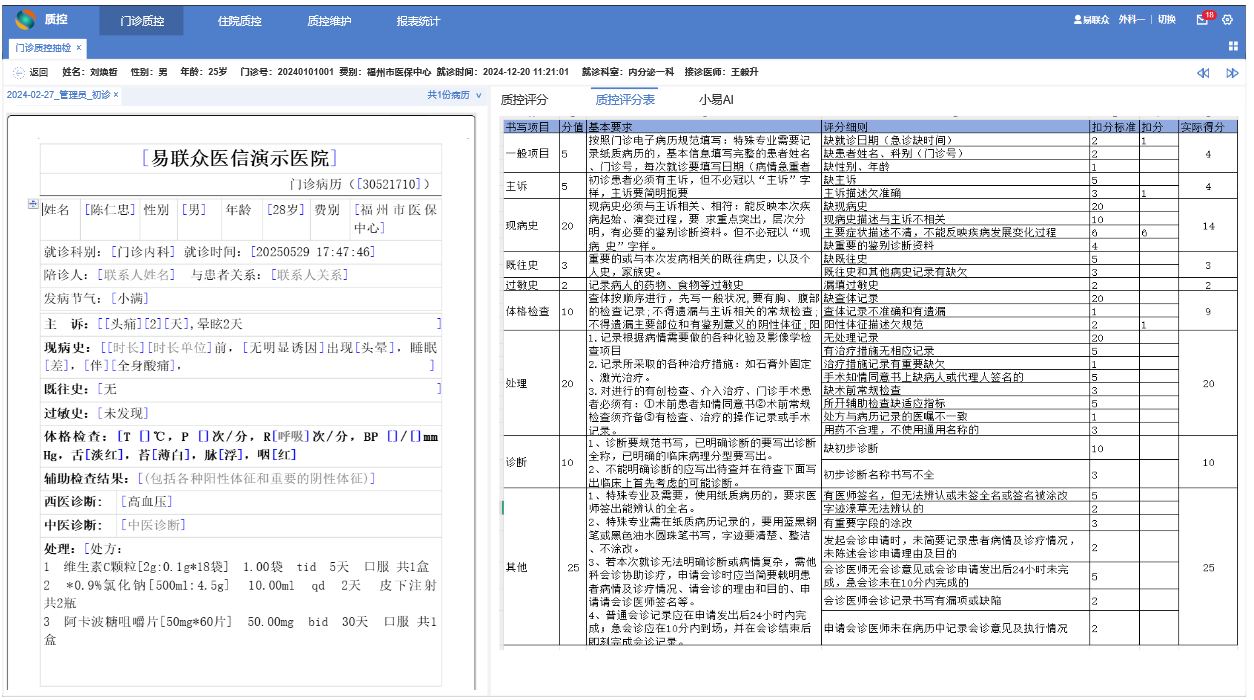Click the user avatar 易联众

(1091, 20)
